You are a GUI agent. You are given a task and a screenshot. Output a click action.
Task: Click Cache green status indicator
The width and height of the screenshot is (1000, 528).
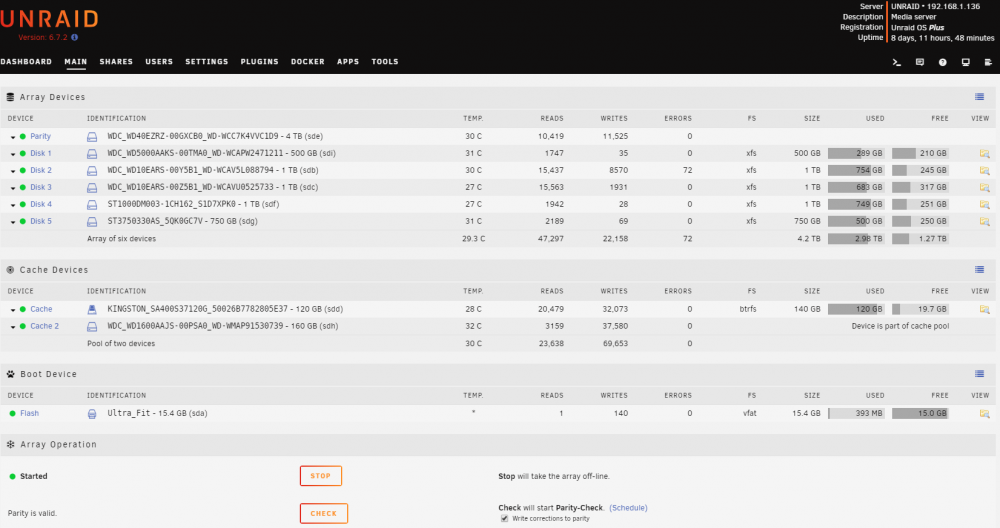pos(23,309)
